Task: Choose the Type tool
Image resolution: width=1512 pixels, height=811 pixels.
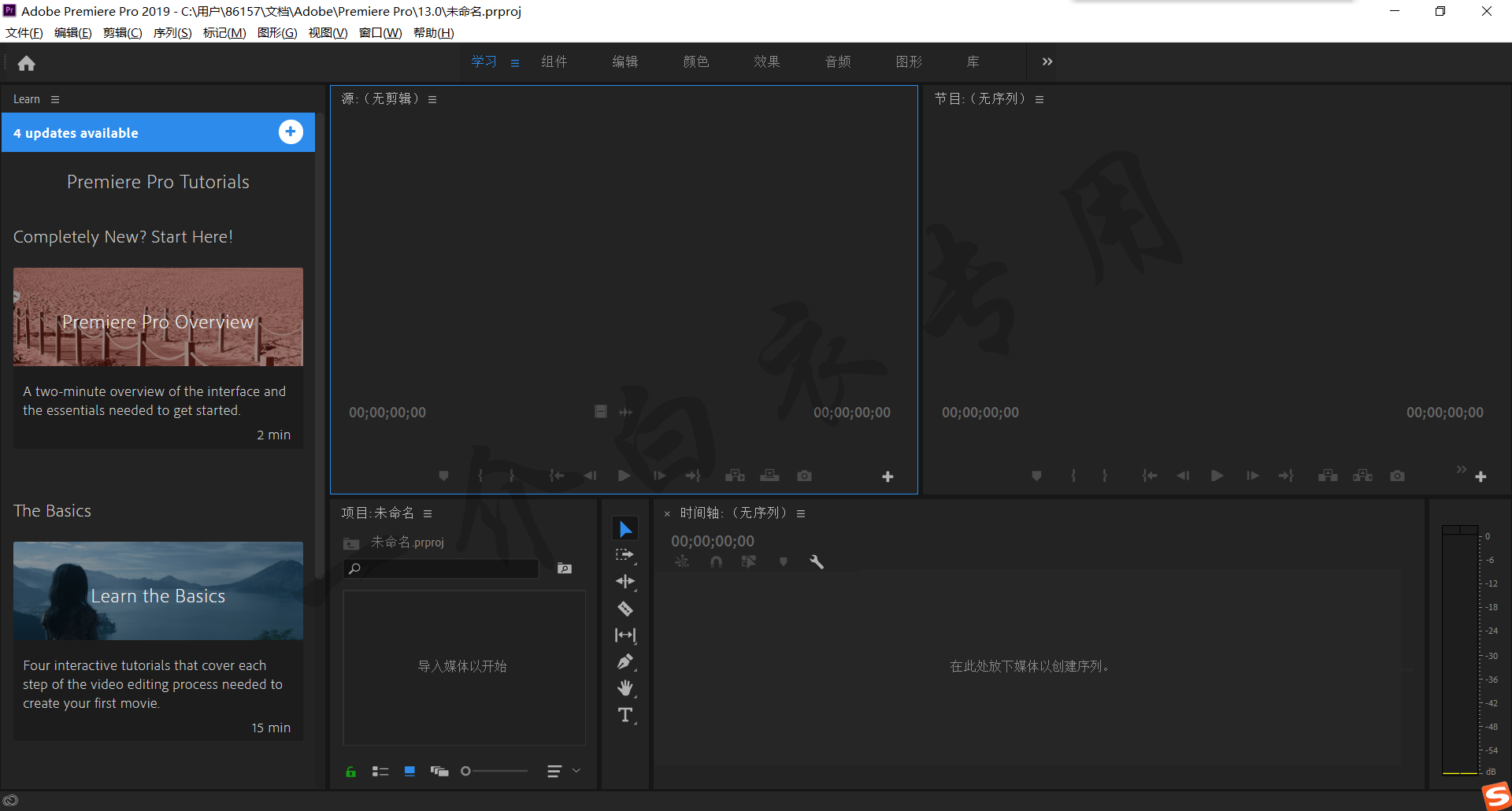Action: tap(625, 715)
